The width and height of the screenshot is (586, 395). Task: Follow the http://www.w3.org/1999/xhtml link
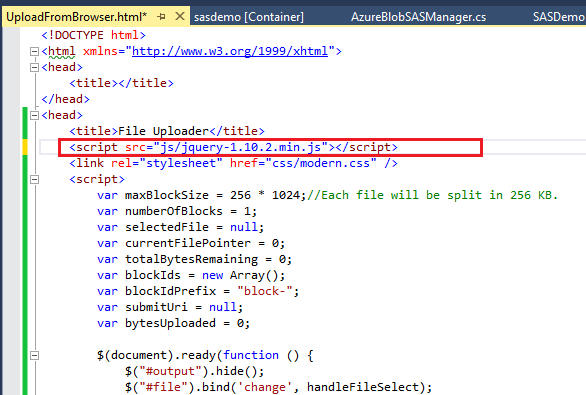[x=230, y=51]
